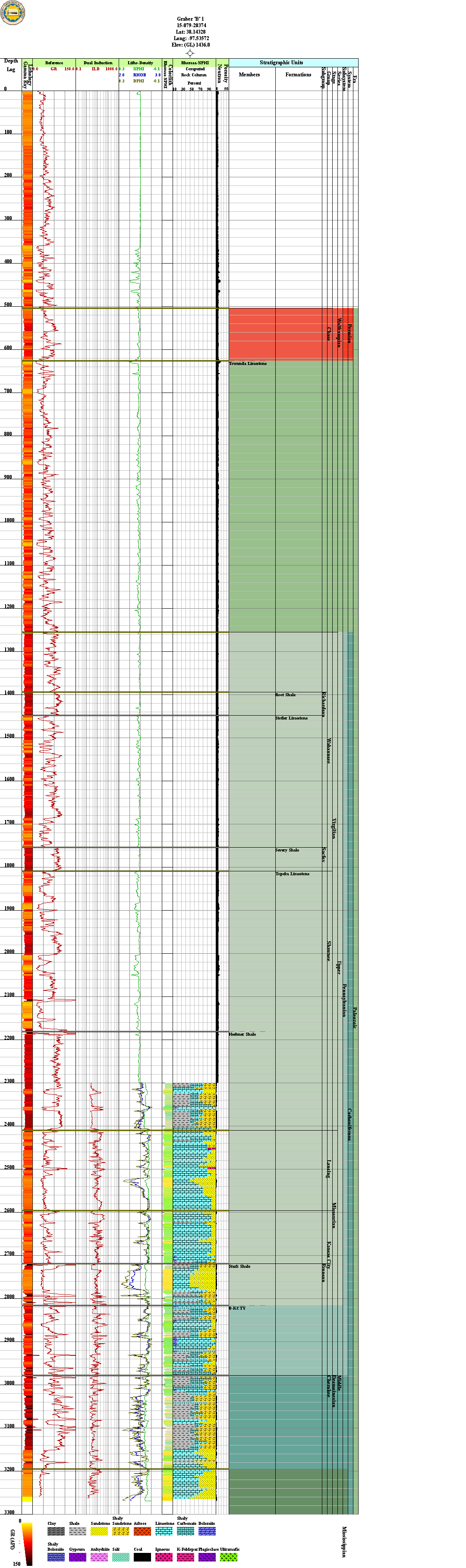Select the Igneous legend swatch

tap(164, 1557)
